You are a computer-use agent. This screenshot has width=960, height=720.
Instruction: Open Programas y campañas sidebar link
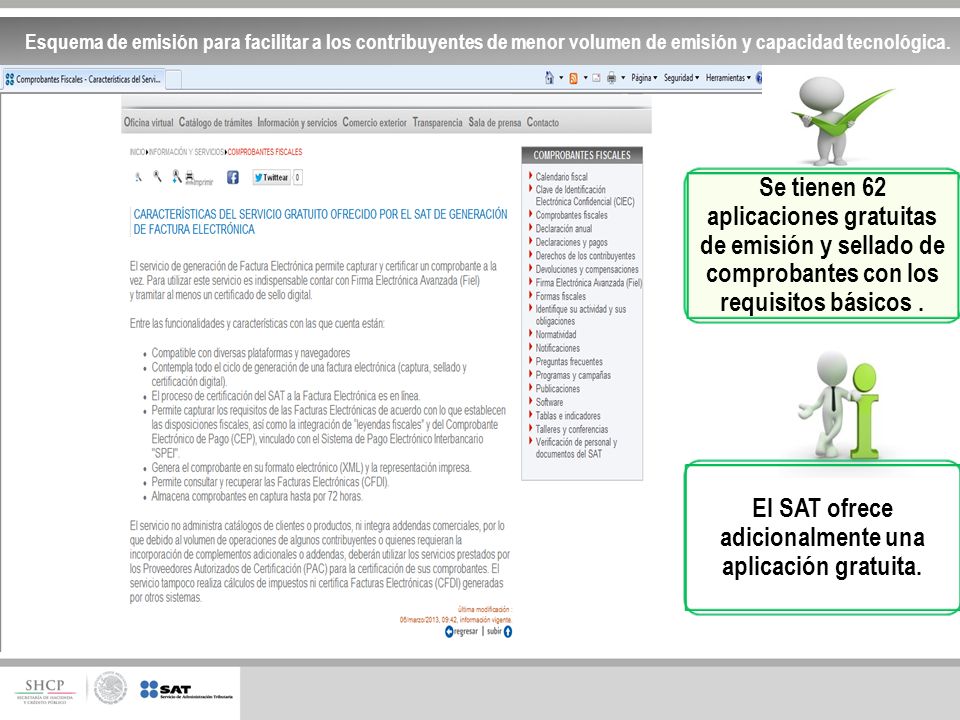coord(572,375)
